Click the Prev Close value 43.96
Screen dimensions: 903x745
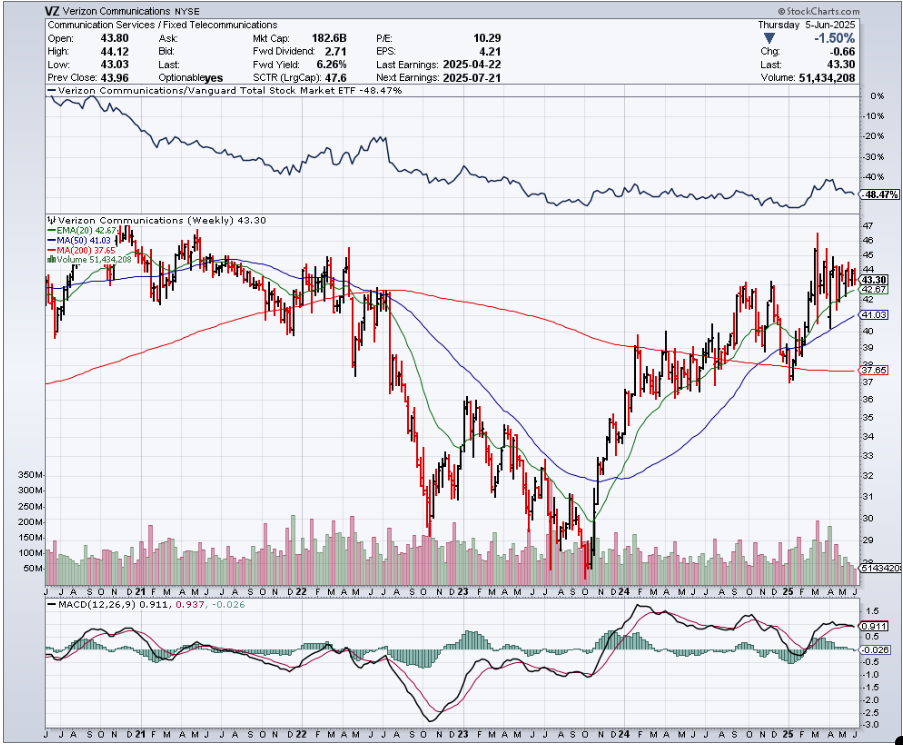115,78
